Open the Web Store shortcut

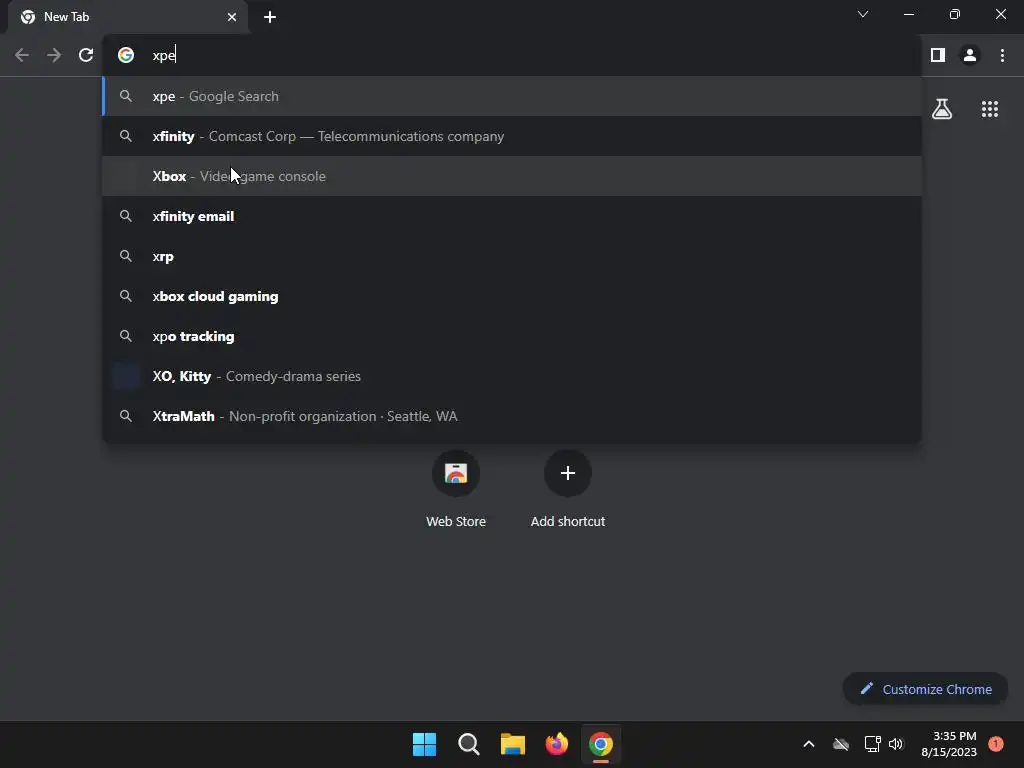click(x=456, y=489)
